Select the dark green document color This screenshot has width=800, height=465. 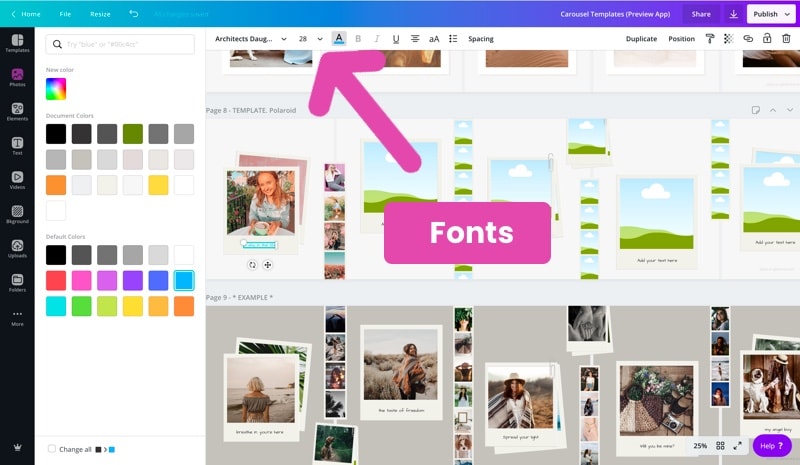[133, 134]
